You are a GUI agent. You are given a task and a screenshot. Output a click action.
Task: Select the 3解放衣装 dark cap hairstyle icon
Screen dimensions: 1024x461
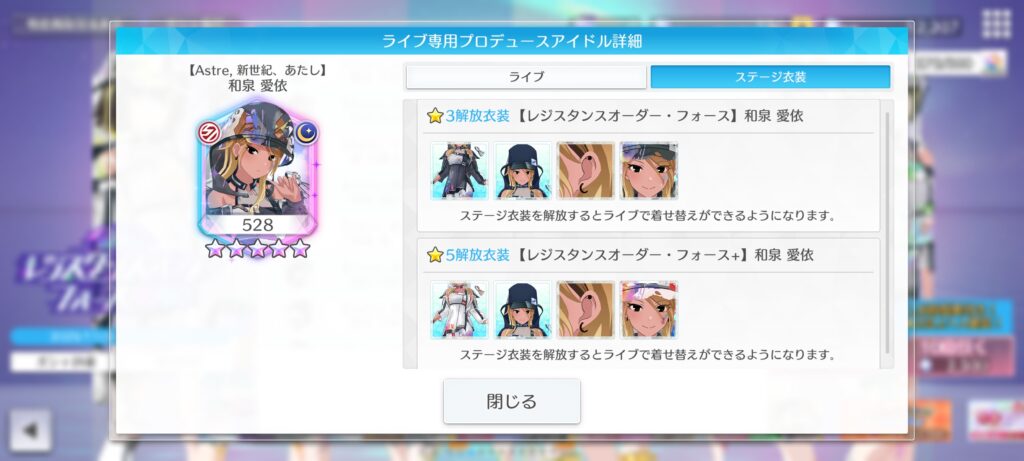(522, 171)
